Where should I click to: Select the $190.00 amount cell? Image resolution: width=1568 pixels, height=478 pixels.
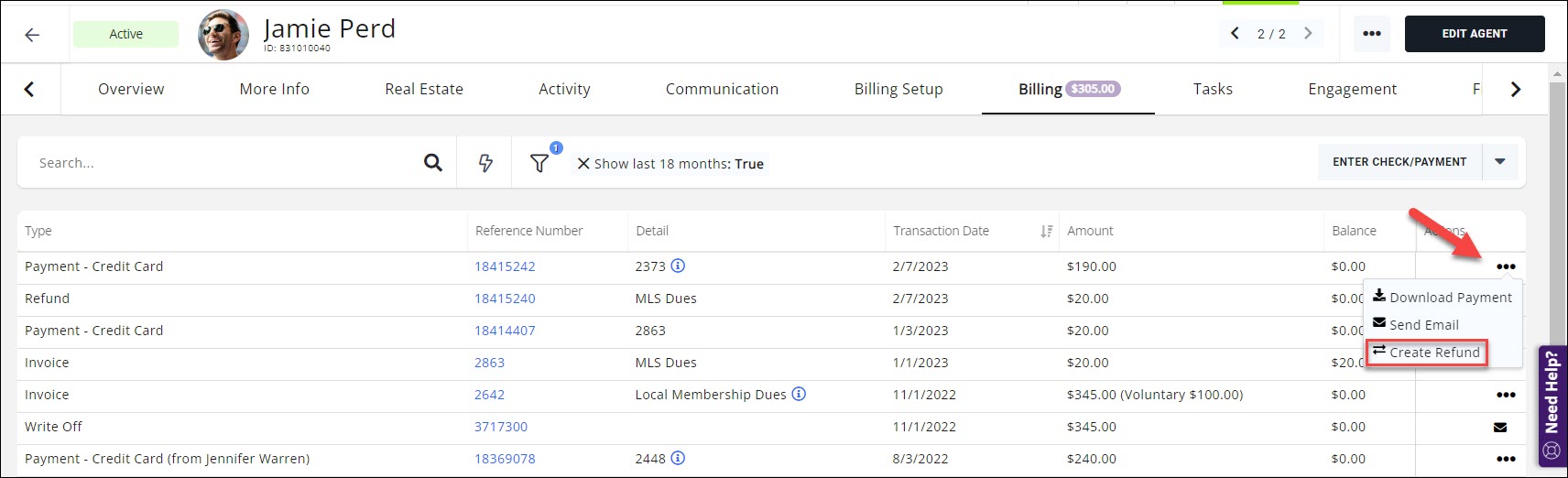[1092, 266]
